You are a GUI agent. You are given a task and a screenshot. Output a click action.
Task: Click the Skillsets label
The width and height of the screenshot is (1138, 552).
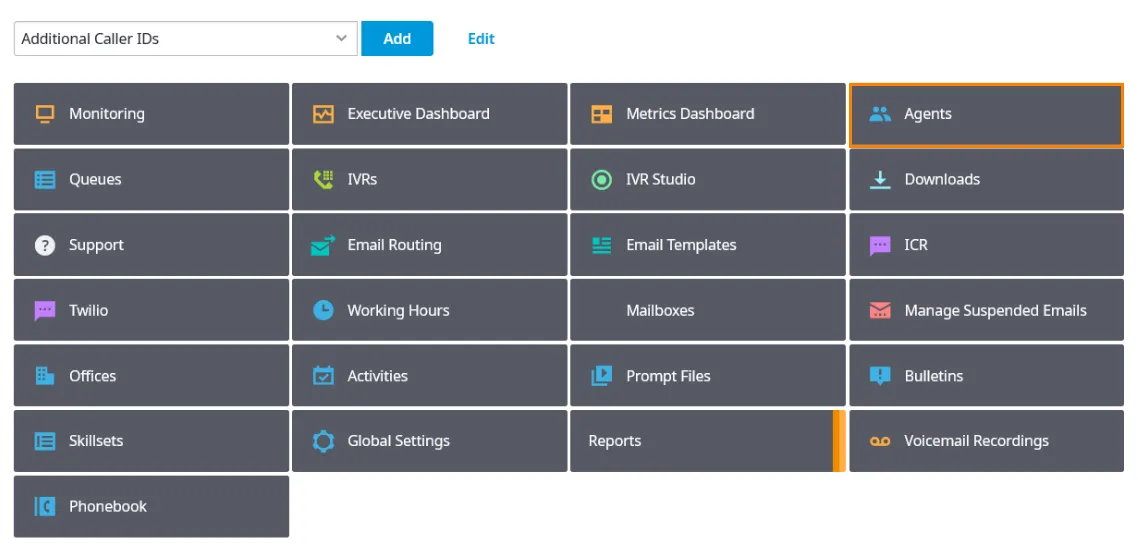click(x=96, y=441)
